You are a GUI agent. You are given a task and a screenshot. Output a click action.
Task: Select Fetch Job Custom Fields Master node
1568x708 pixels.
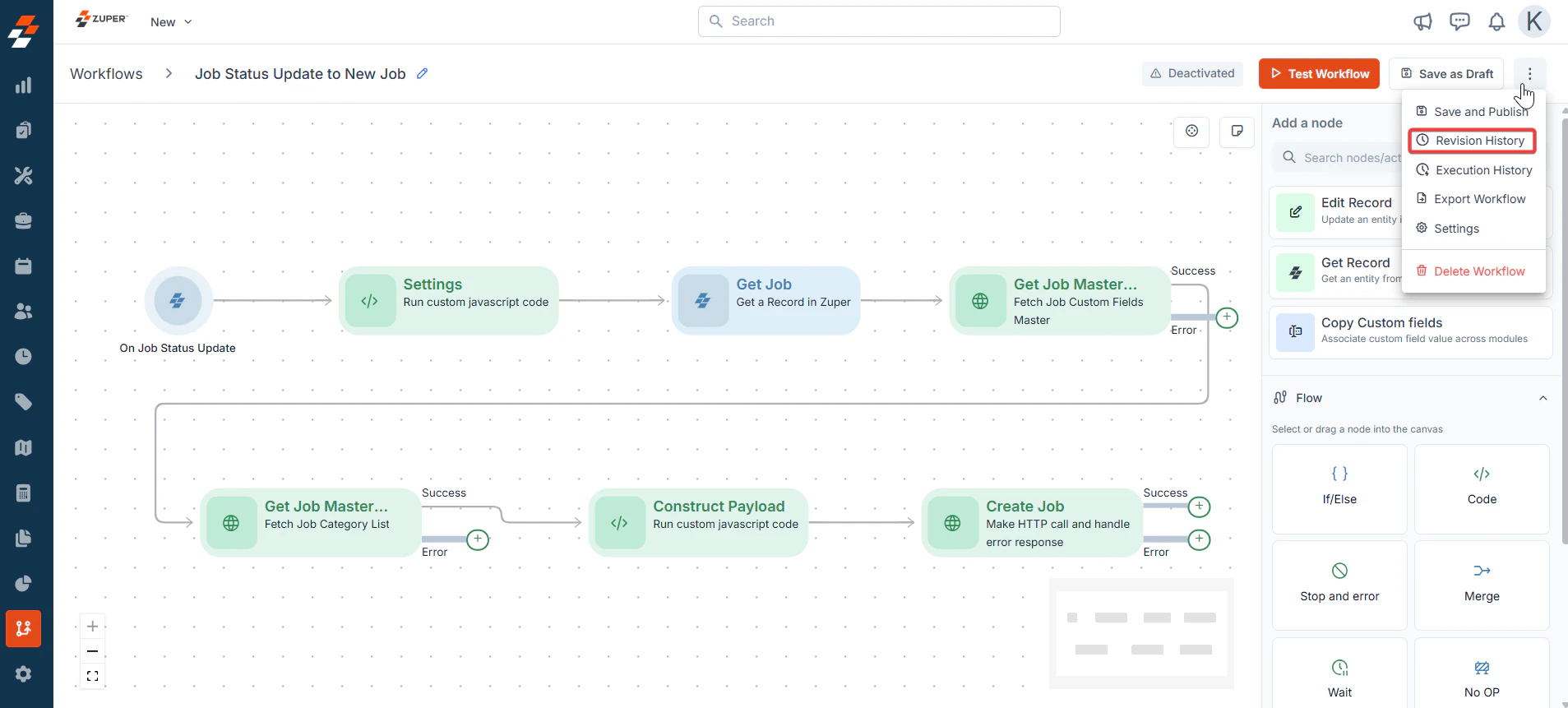pyautogui.click(x=1060, y=301)
